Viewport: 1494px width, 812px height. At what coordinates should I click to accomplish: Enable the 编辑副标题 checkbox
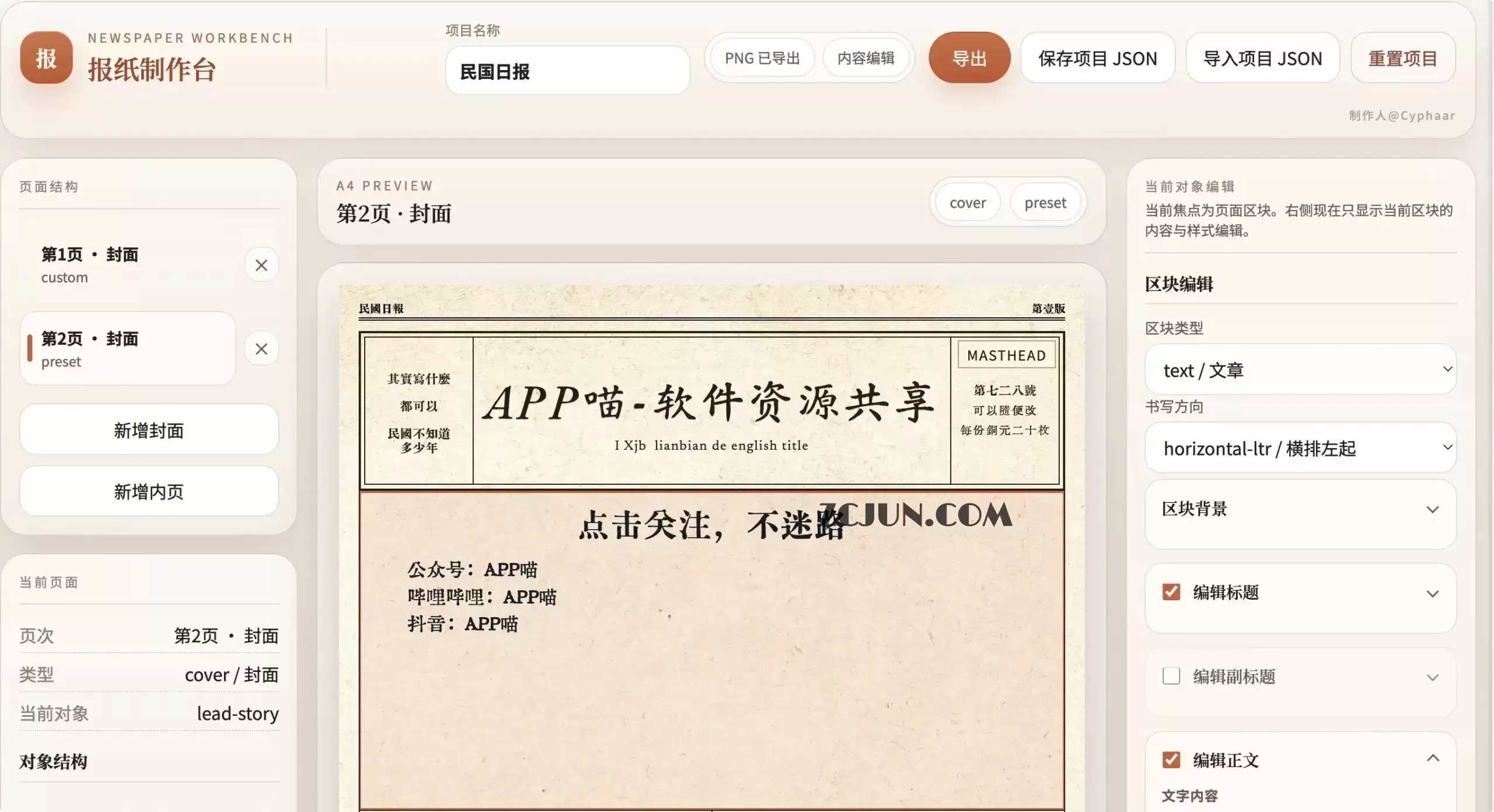(x=1171, y=676)
